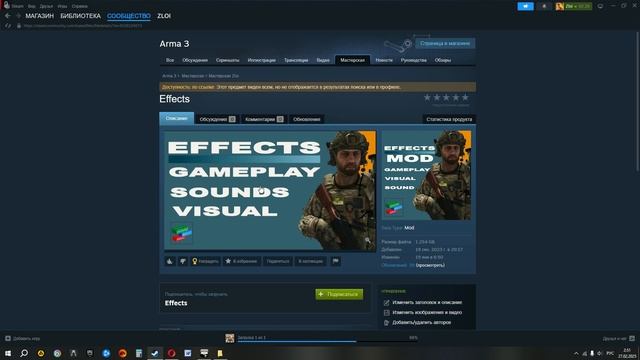Open the СООБЩЕСТВО section

click(129, 16)
